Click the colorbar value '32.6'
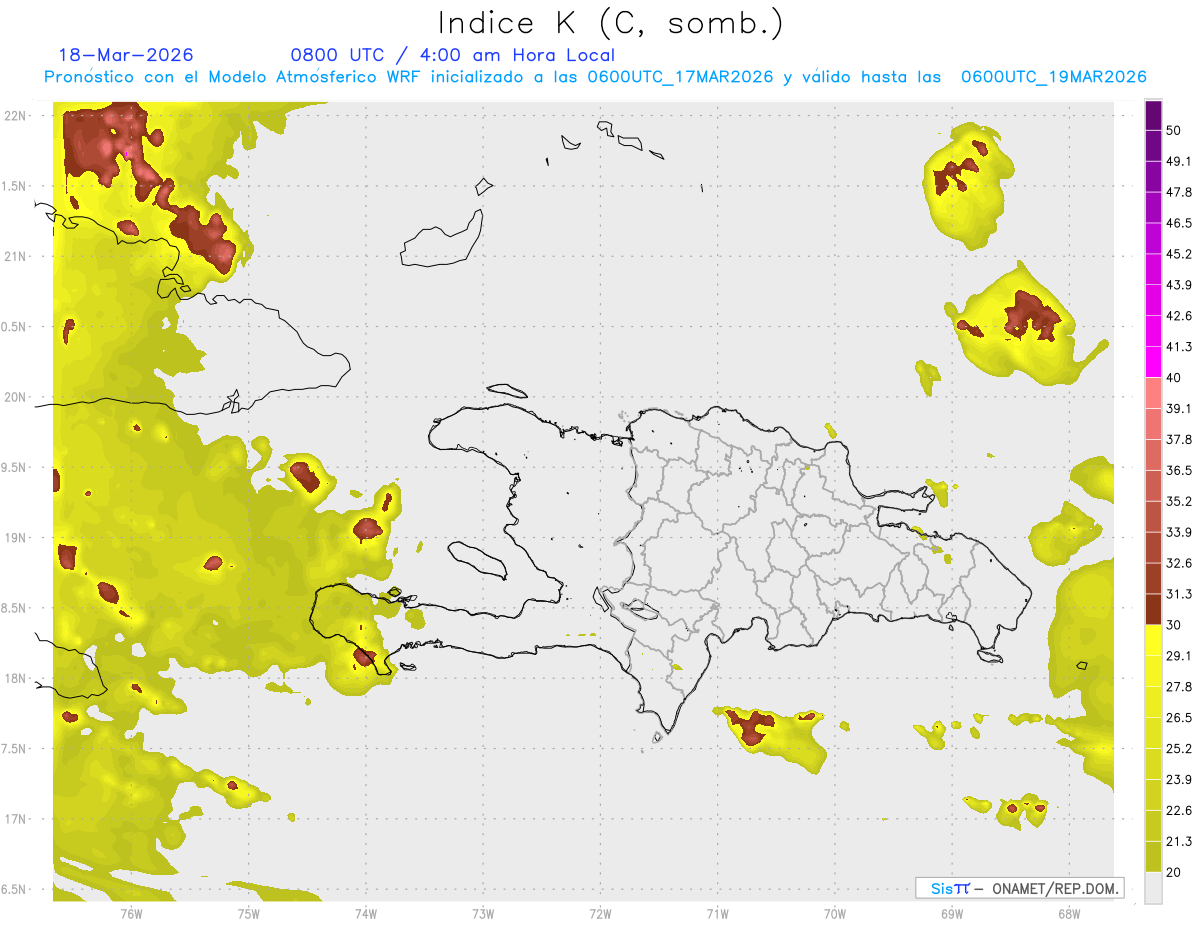Image resolution: width=1200 pixels, height=927 pixels. pyautogui.click(x=1179, y=564)
